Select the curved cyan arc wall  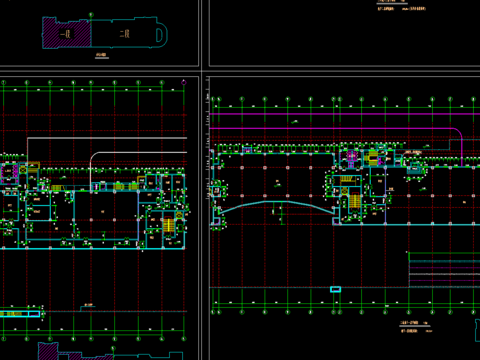click(277, 207)
